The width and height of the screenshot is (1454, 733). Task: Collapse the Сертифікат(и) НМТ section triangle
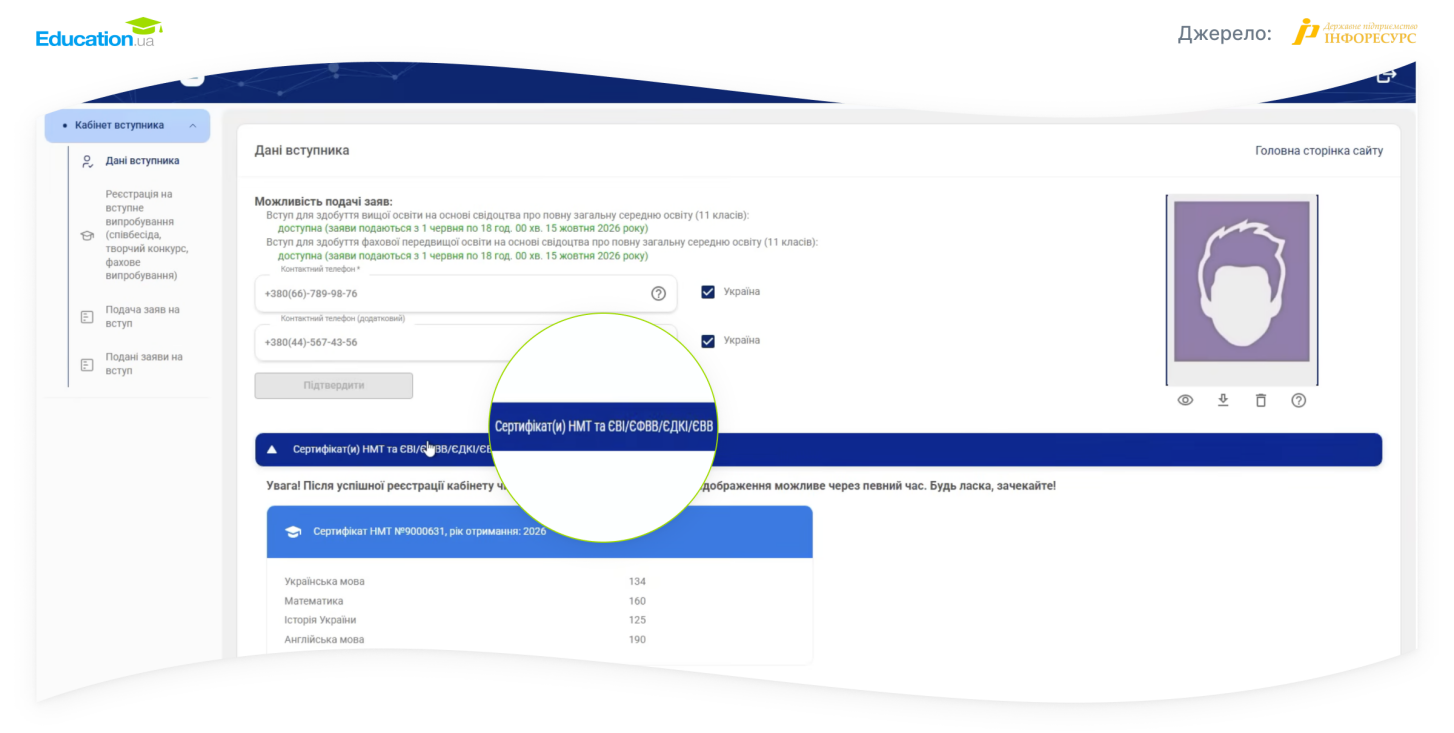(271, 450)
